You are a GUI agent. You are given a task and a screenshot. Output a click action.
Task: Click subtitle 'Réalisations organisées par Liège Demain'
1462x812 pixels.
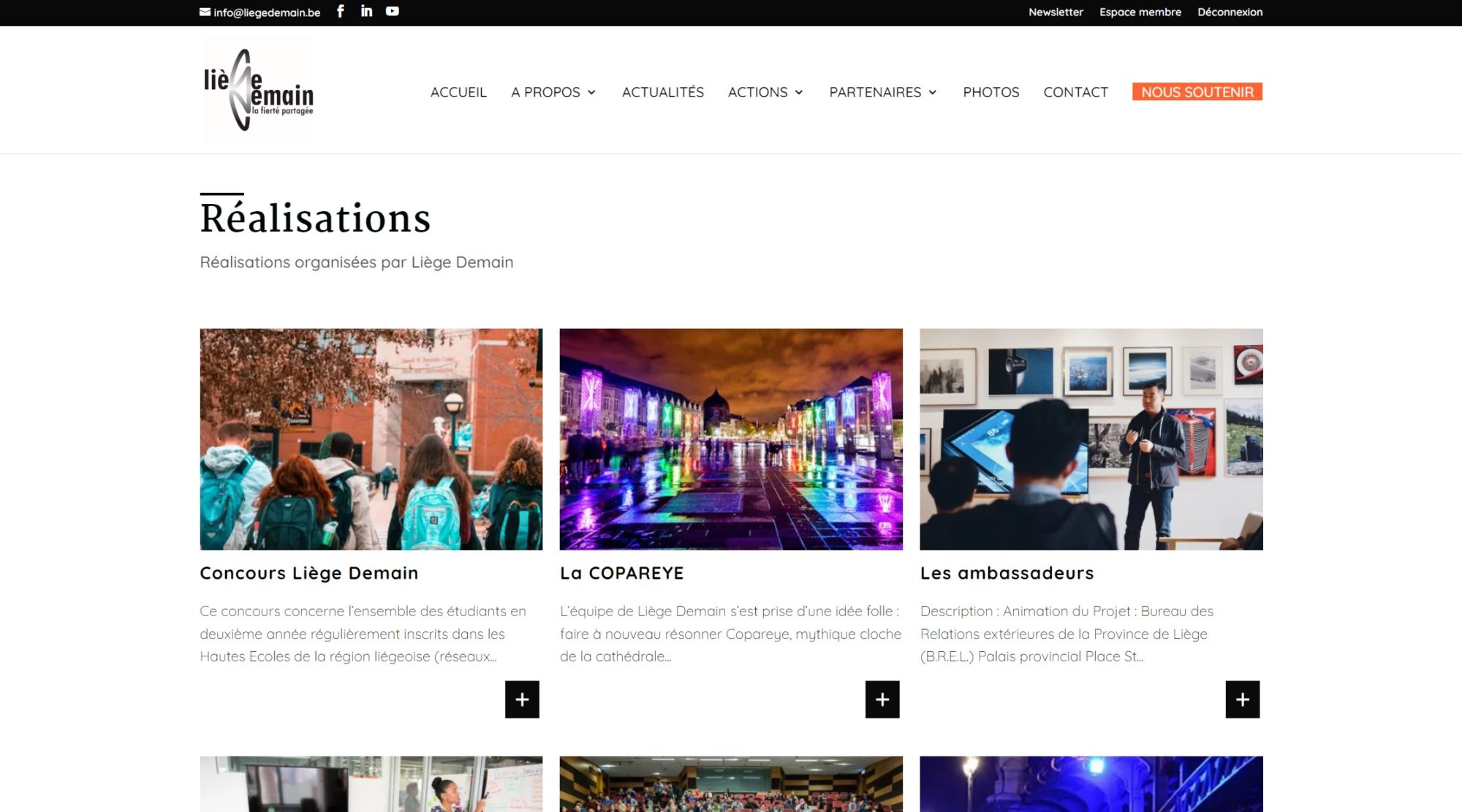[x=357, y=262]
